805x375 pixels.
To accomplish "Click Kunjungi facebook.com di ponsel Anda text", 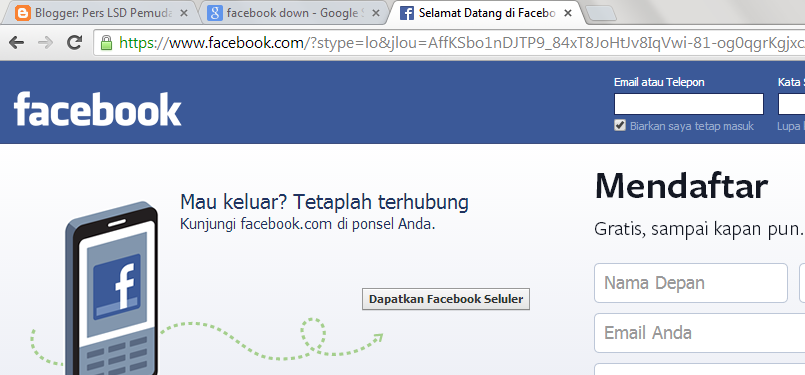I will [308, 224].
